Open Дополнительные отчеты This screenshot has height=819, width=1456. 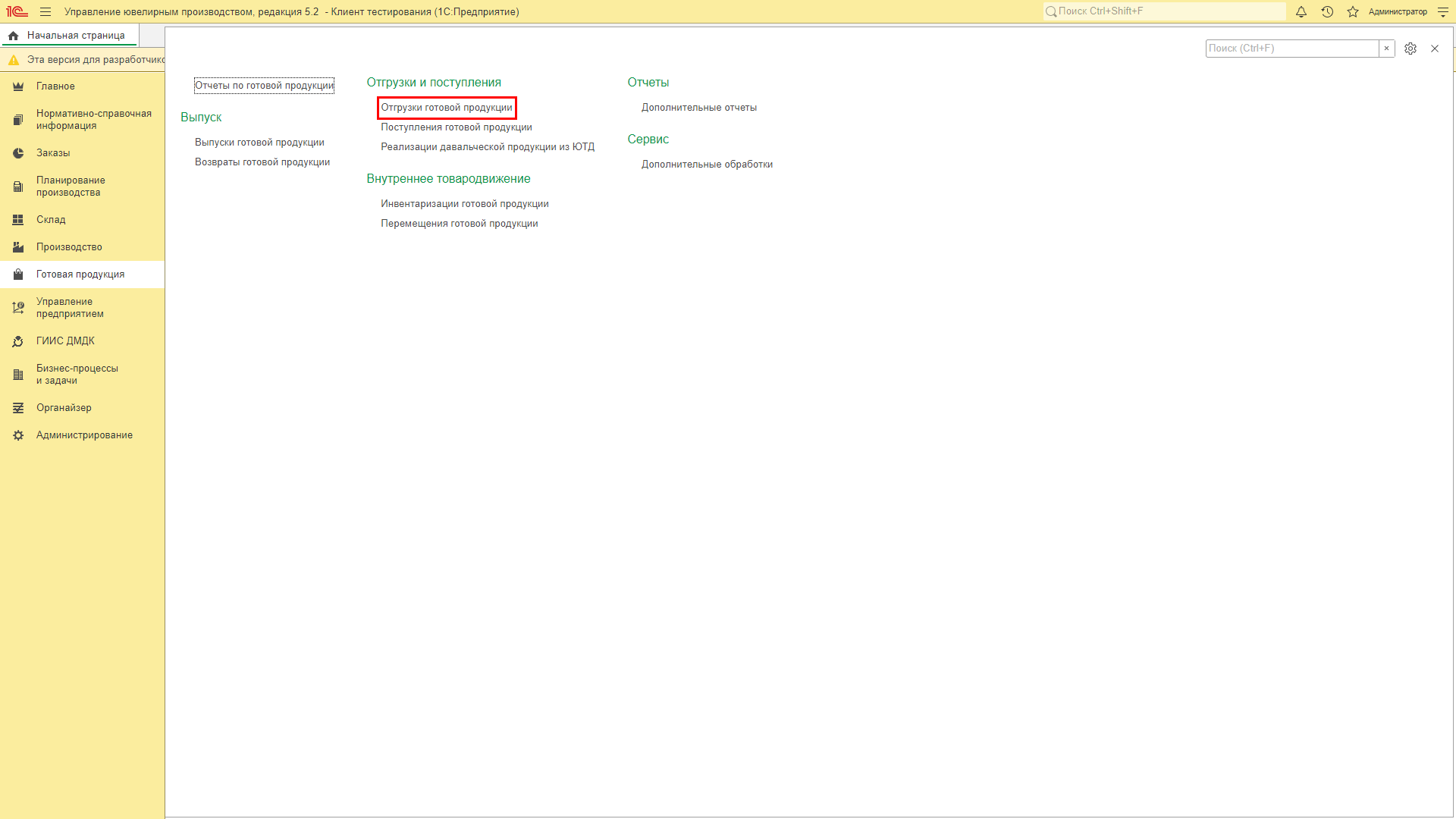pos(699,108)
